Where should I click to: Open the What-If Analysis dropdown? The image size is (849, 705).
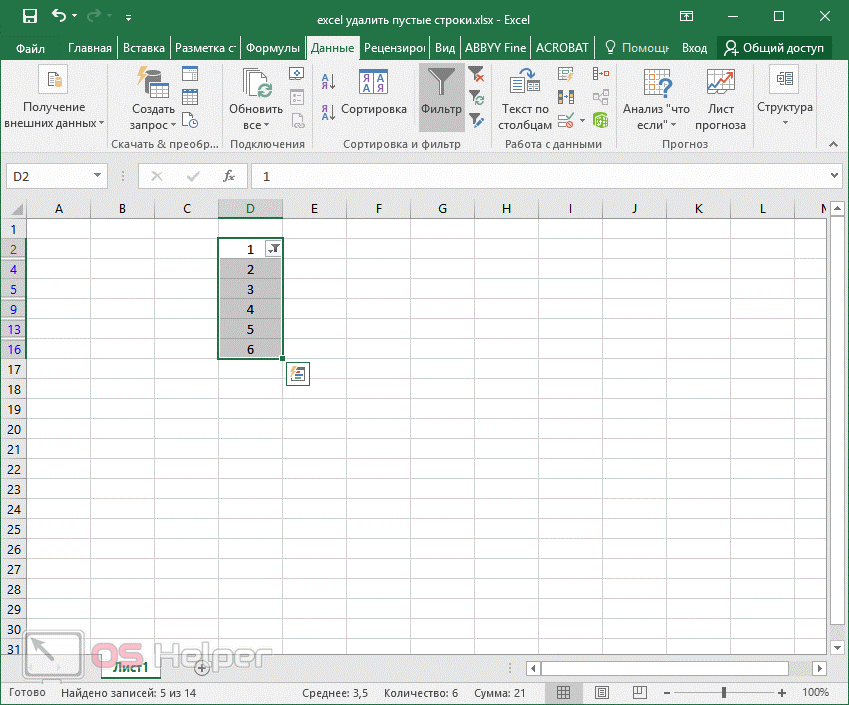pos(657,100)
